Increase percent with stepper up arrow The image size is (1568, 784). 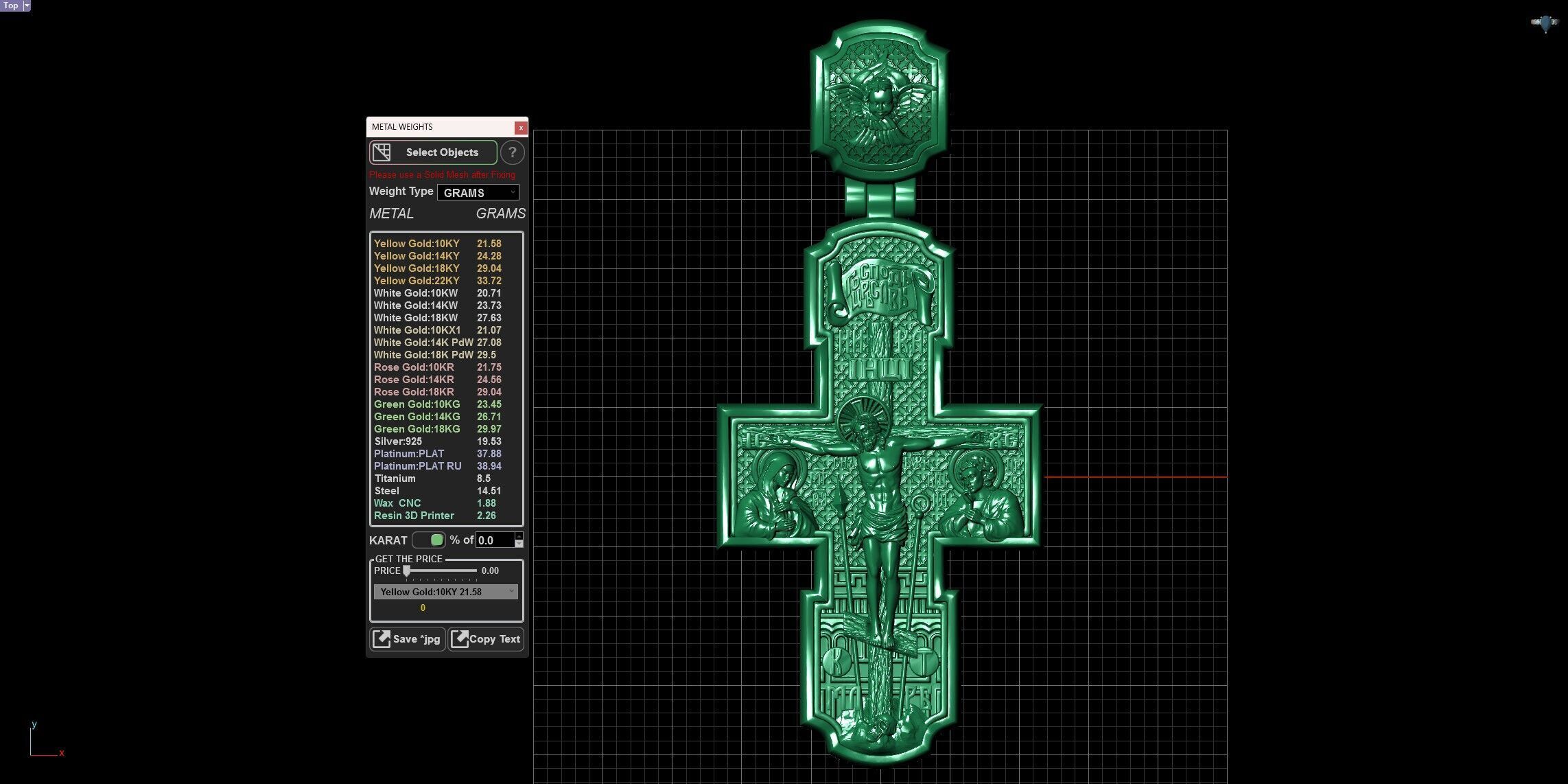click(x=519, y=536)
